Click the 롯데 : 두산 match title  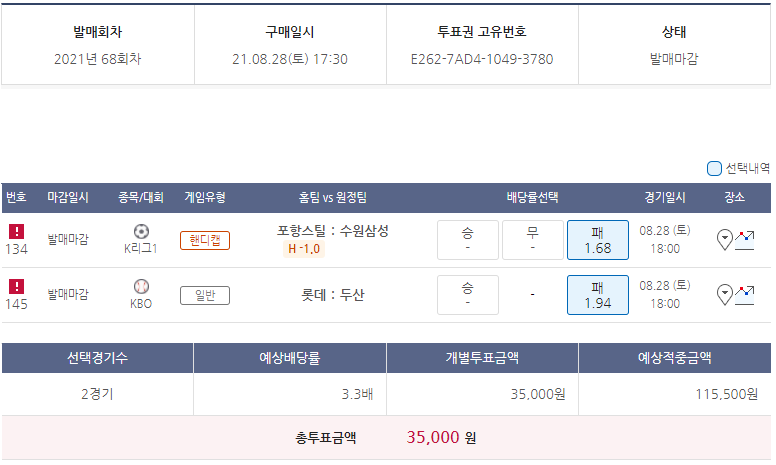click(333, 295)
